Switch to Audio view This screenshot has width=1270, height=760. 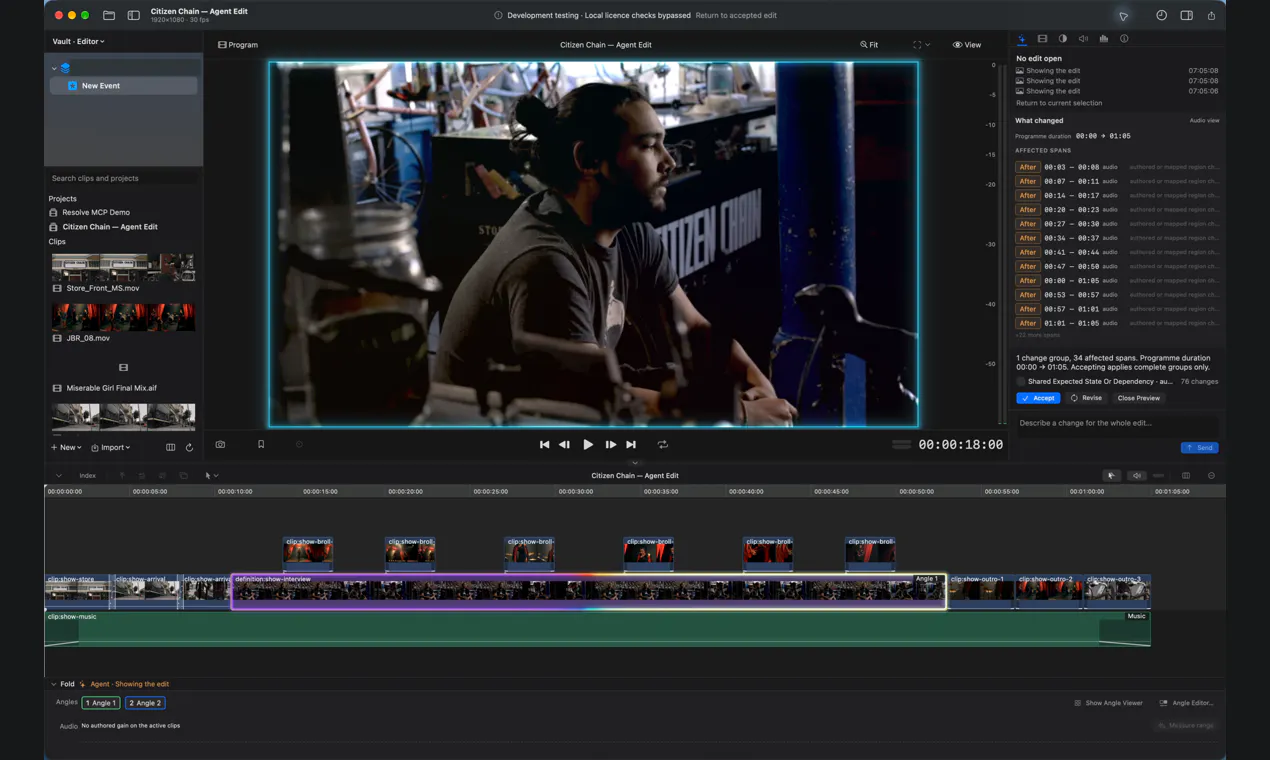click(x=1204, y=121)
